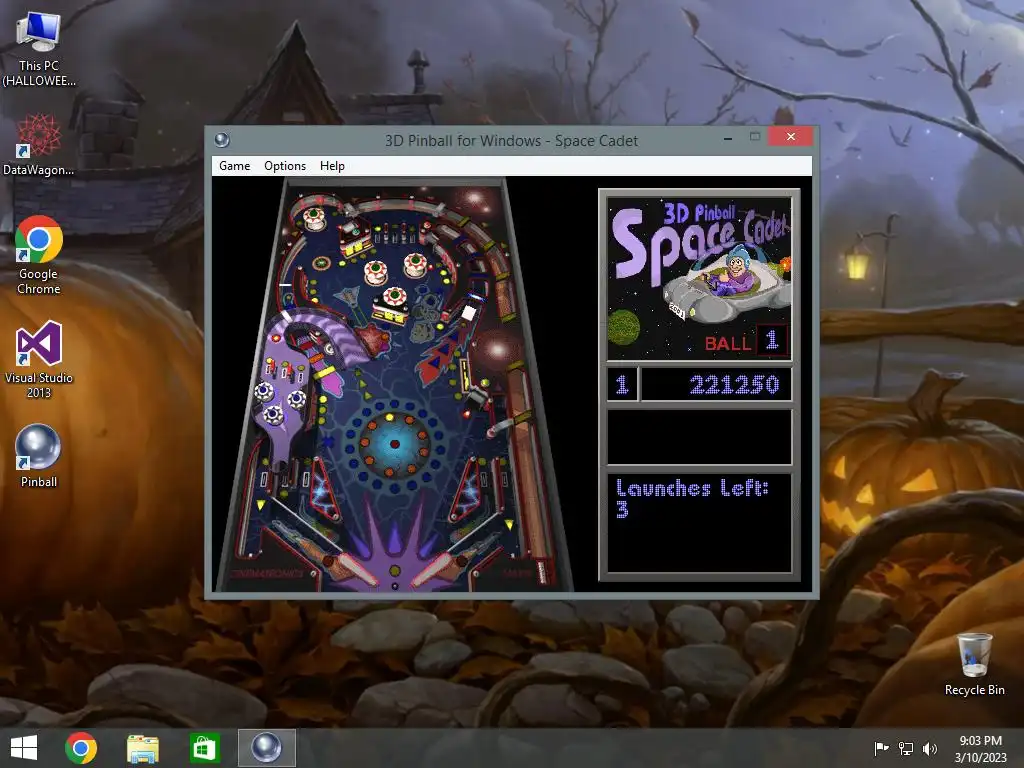
Task: Open network tray icon
Action: click(906, 748)
